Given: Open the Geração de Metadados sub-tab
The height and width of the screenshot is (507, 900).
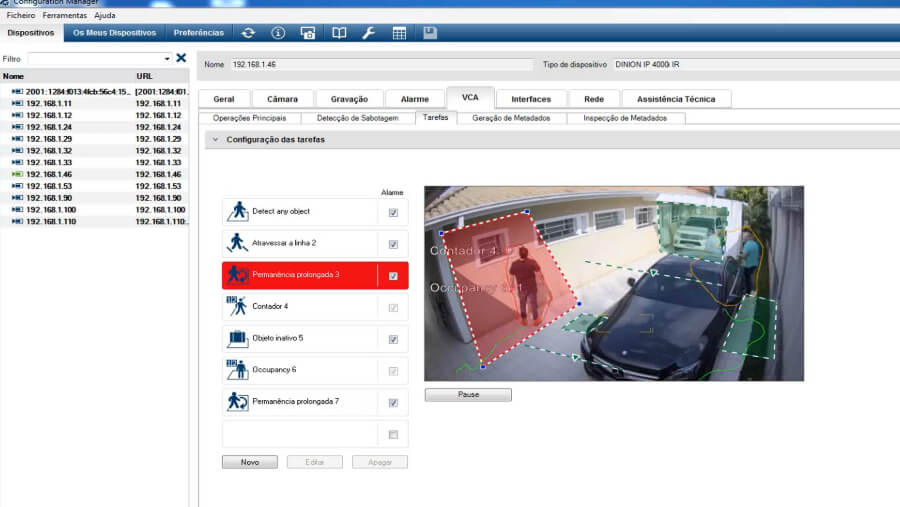Looking at the screenshot, I should [511, 118].
